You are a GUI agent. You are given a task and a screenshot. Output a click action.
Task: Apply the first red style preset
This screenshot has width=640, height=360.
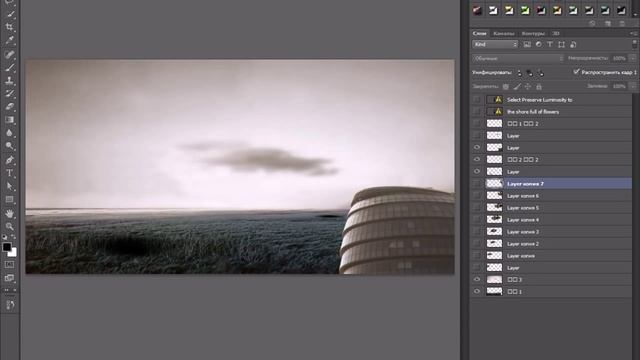[477, 10]
